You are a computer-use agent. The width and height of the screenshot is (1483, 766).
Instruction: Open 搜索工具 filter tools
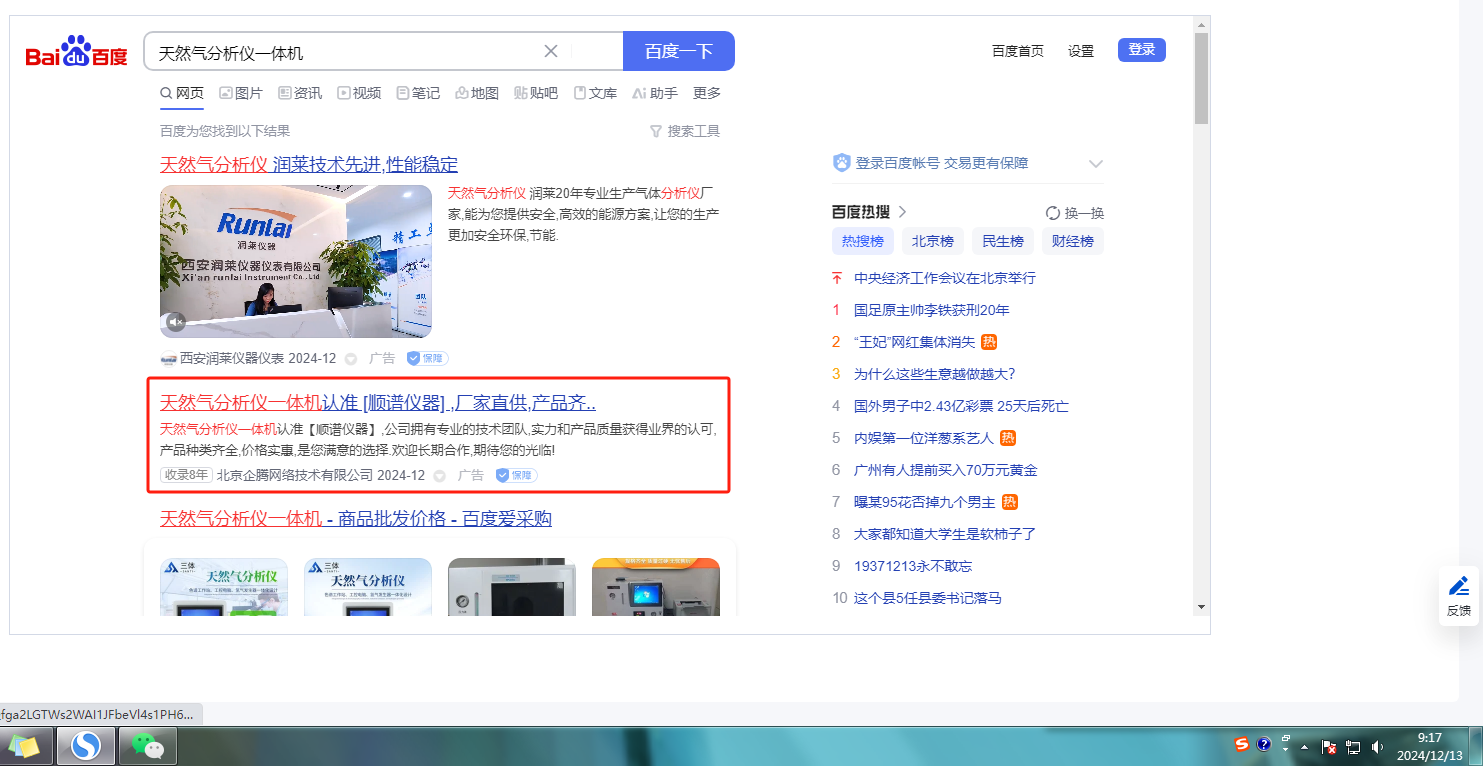coord(685,131)
